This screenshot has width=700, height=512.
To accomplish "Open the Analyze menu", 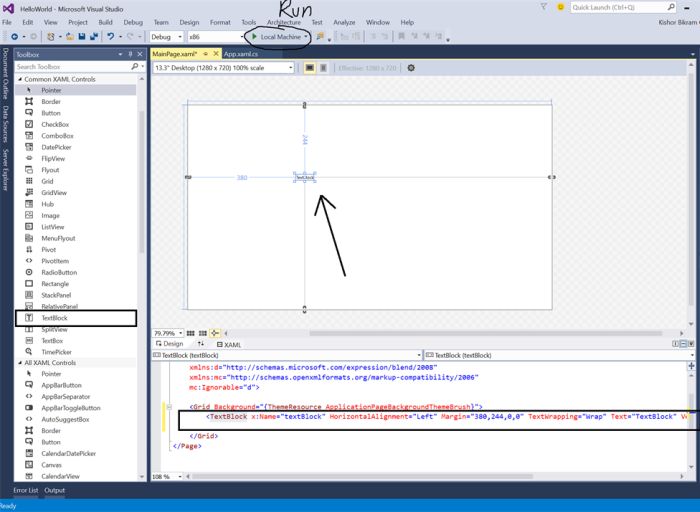I will (x=344, y=22).
